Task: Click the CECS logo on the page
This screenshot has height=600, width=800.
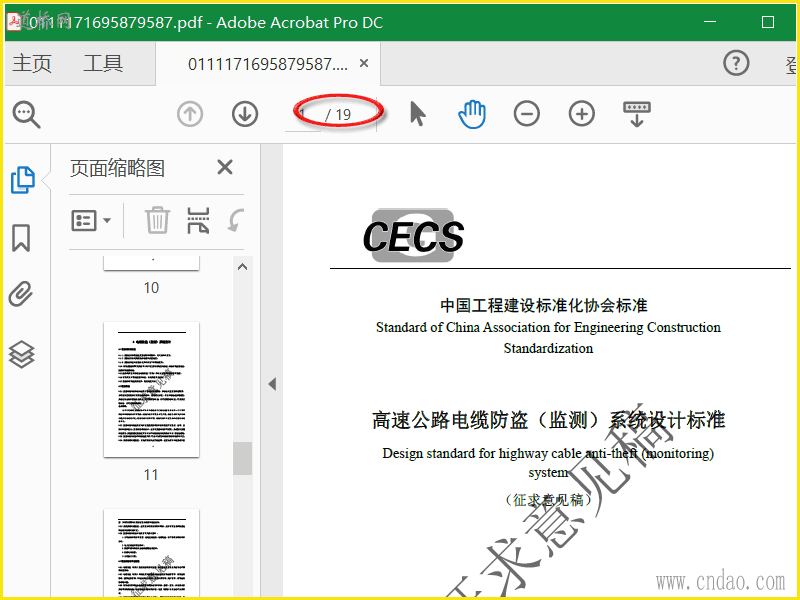Action: pyautogui.click(x=413, y=236)
